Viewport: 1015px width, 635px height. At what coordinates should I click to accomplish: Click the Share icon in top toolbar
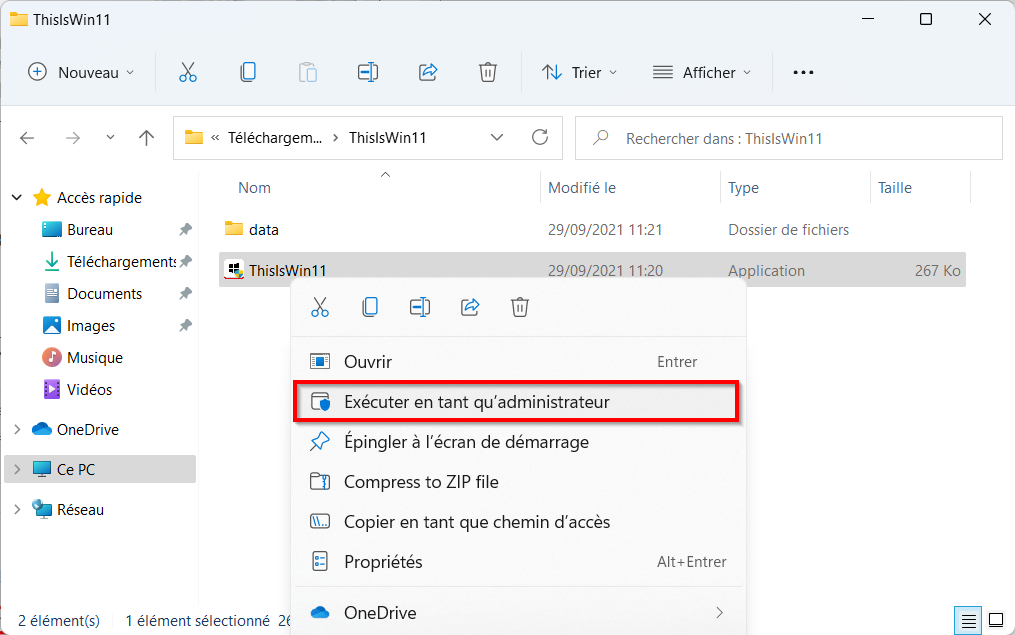tap(428, 72)
